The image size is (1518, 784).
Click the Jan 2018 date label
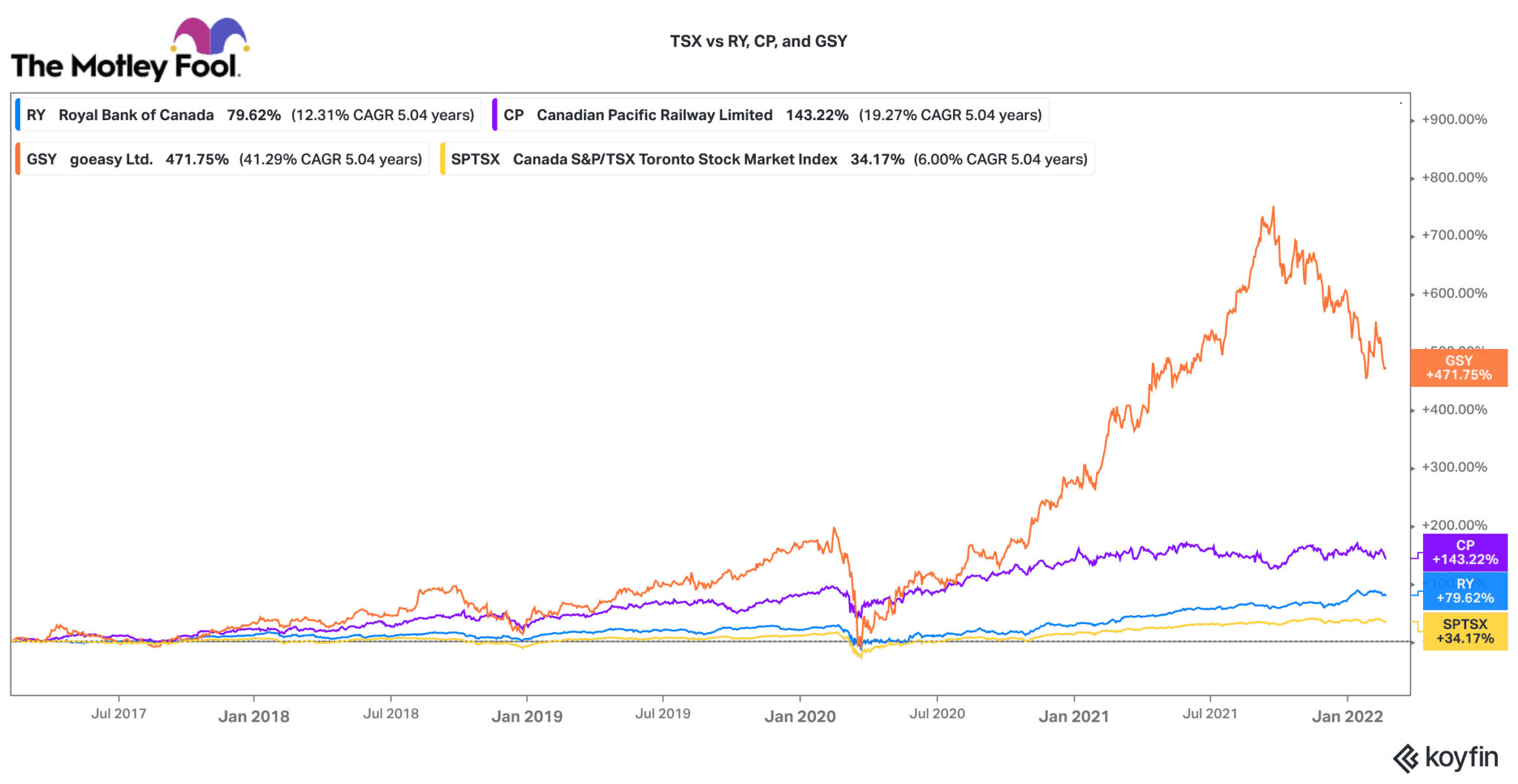pos(253,717)
